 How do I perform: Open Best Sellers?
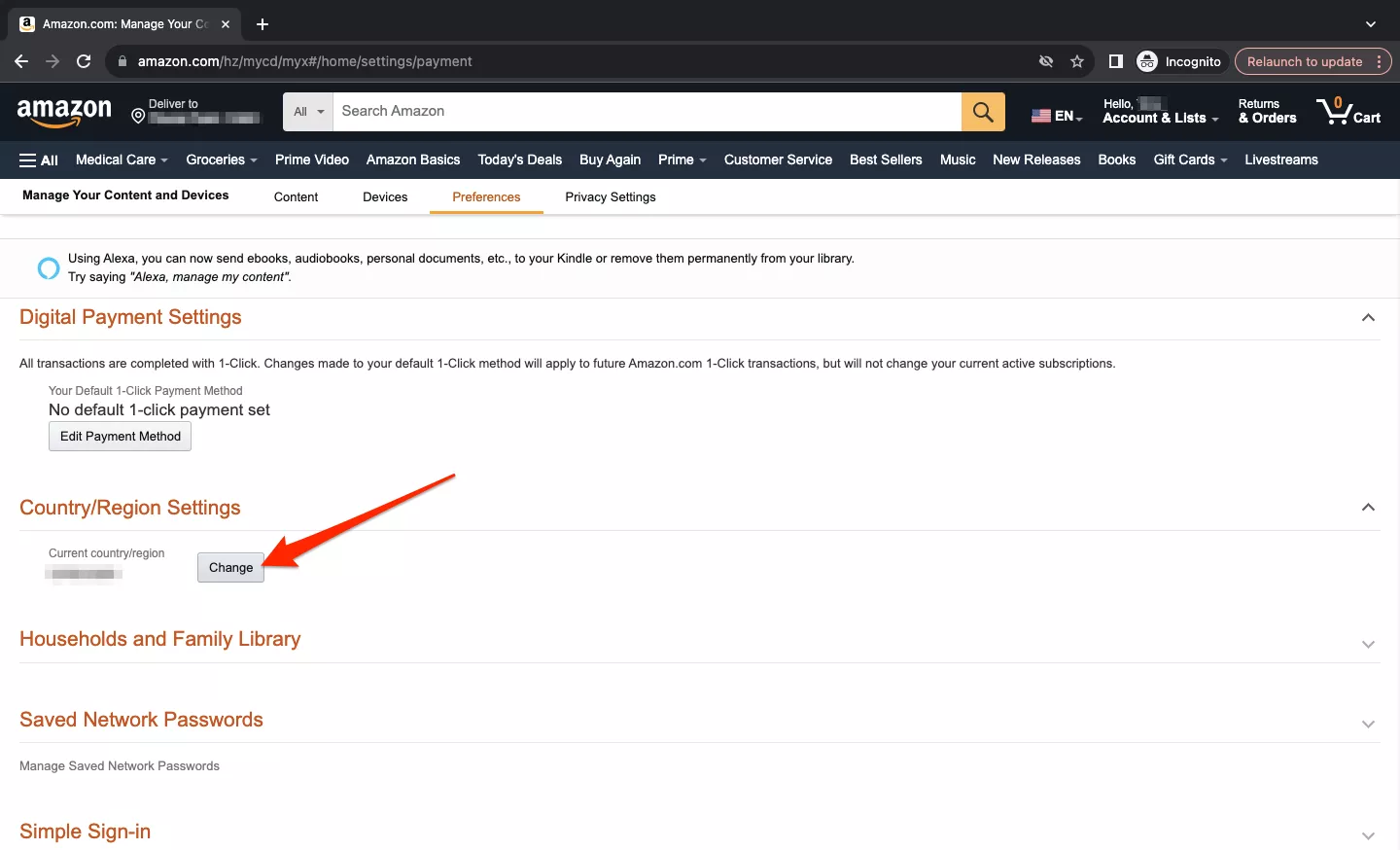point(886,159)
